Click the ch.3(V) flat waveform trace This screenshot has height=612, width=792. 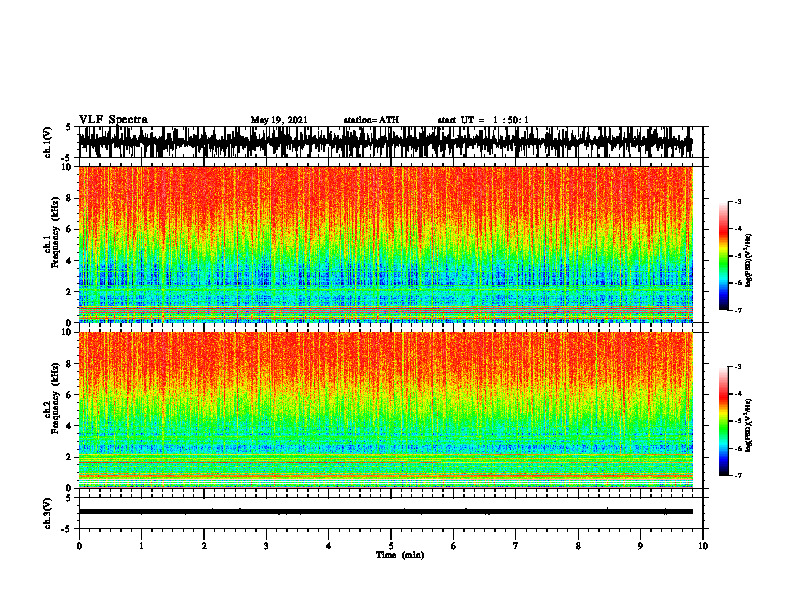coord(386,512)
